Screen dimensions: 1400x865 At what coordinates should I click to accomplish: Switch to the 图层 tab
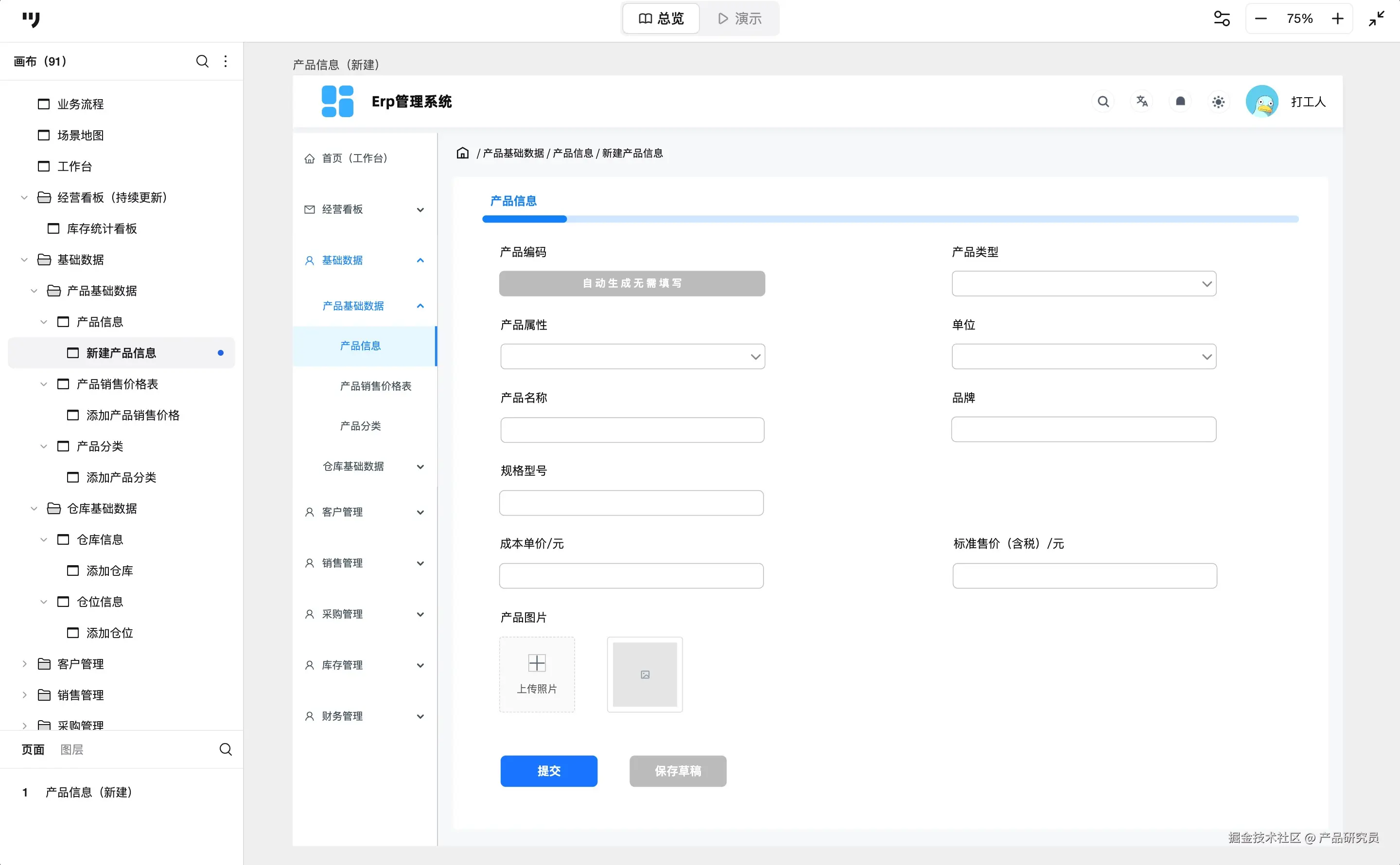point(71,749)
